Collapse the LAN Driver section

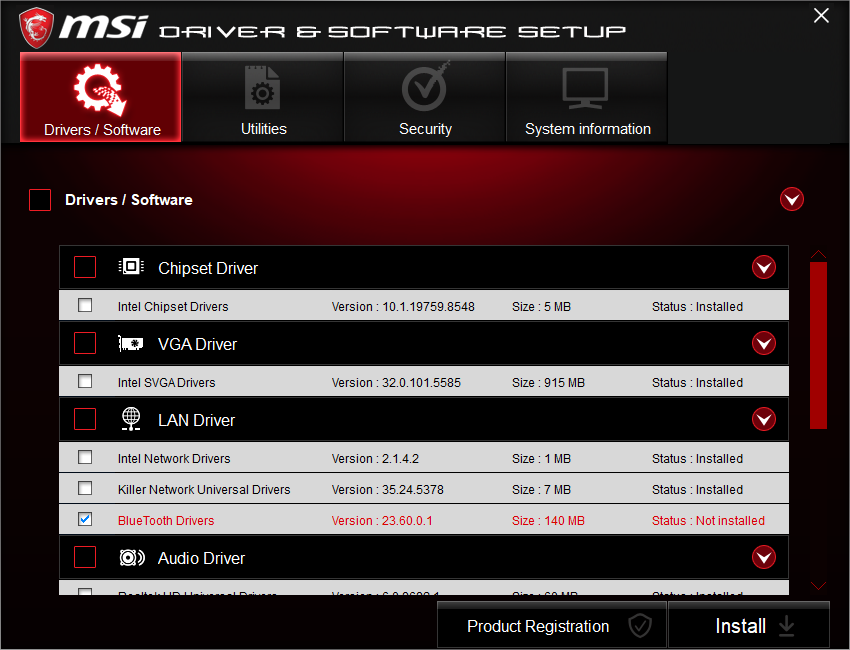(764, 419)
